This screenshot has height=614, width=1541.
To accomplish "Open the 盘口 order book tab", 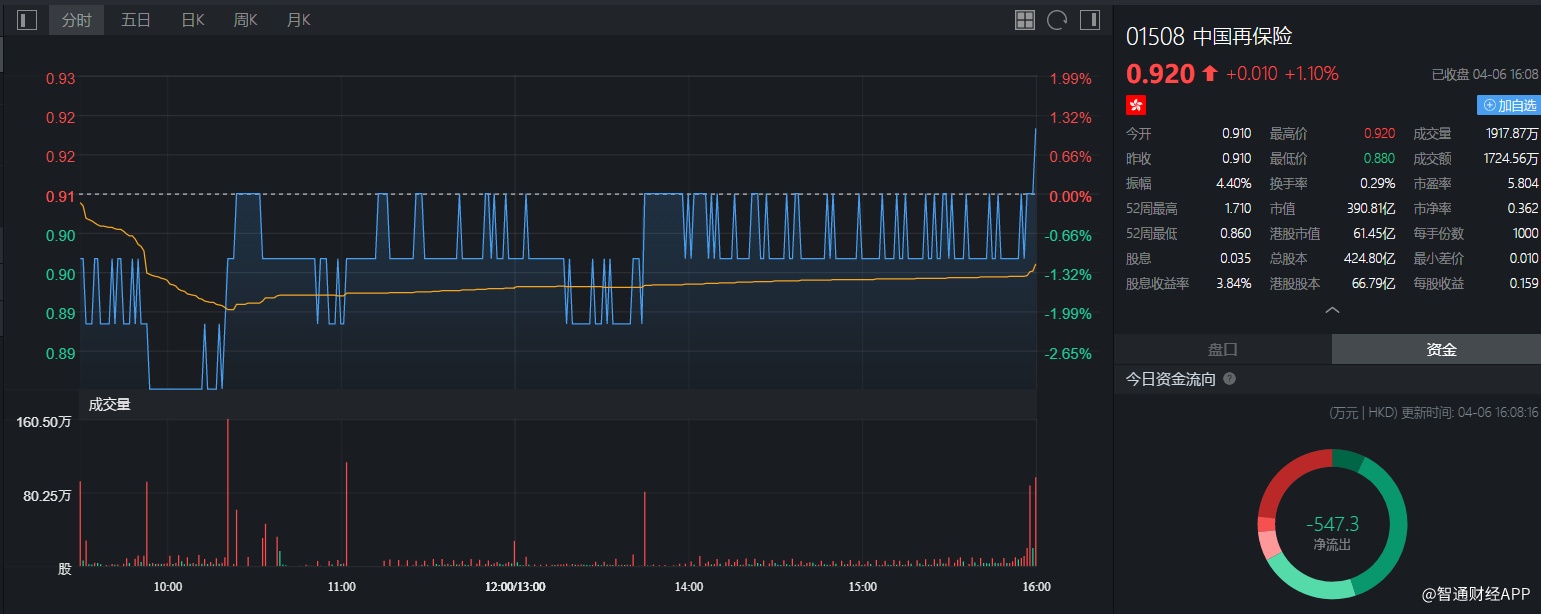I will pos(1222,349).
